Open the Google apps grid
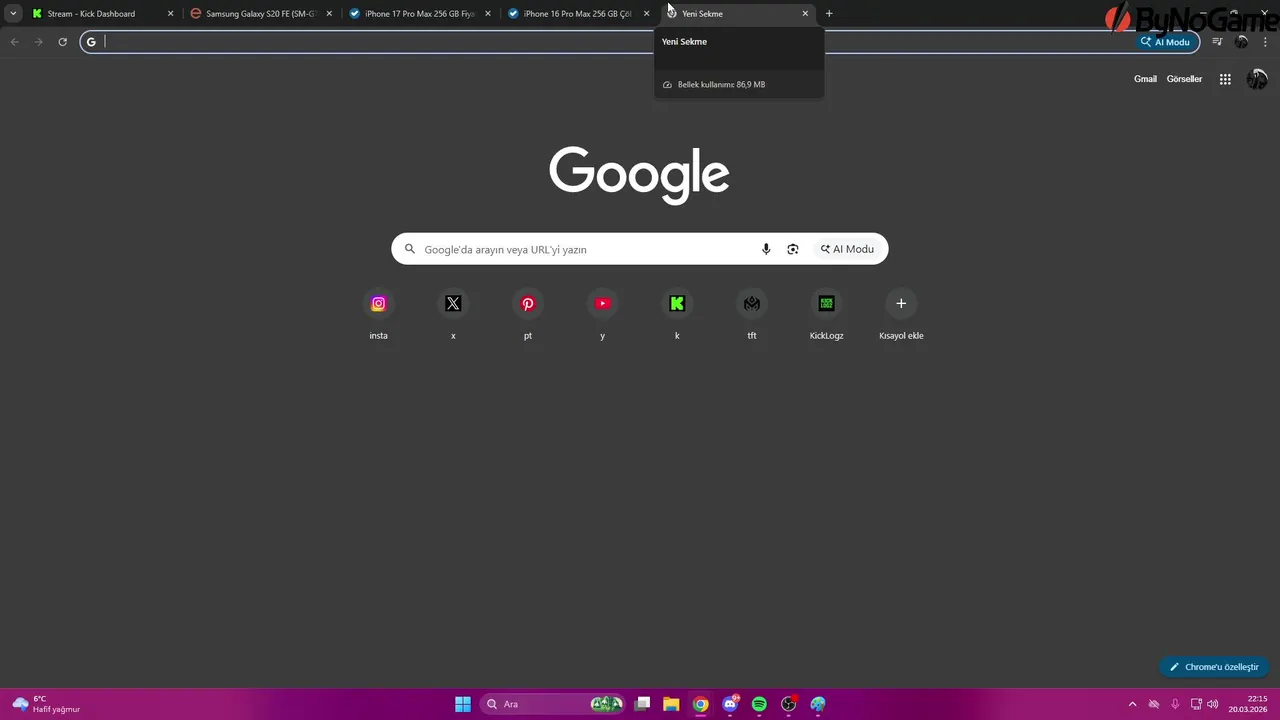The image size is (1280, 720). (x=1225, y=79)
